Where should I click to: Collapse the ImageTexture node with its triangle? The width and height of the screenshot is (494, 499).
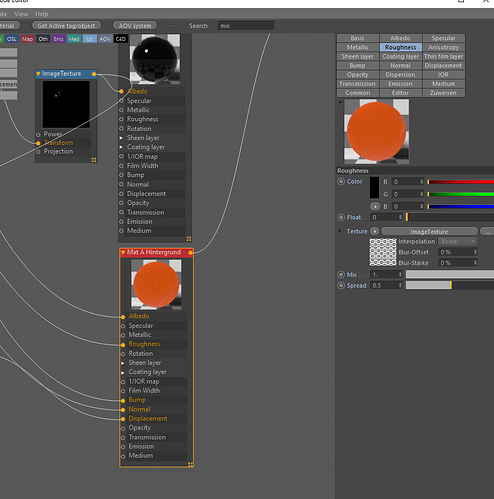(38, 74)
